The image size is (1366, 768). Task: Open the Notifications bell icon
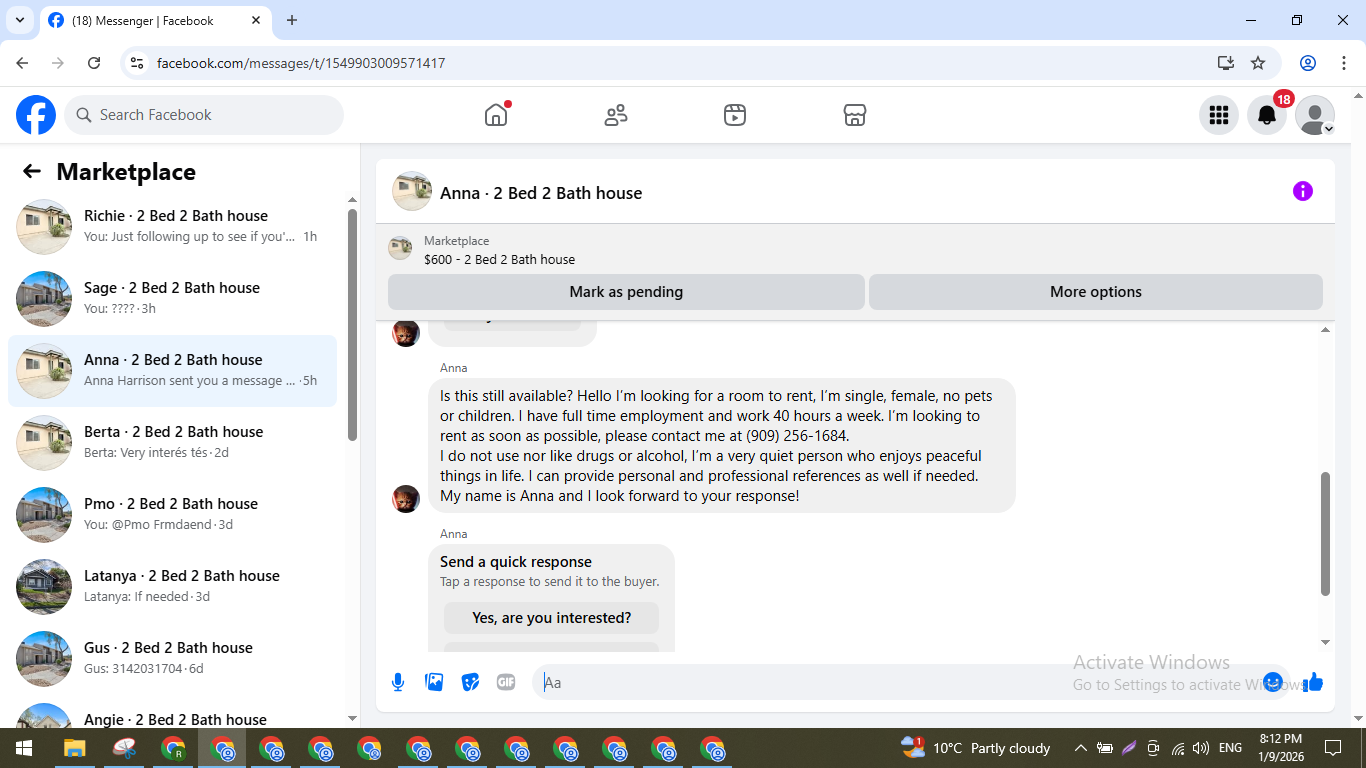[1267, 115]
